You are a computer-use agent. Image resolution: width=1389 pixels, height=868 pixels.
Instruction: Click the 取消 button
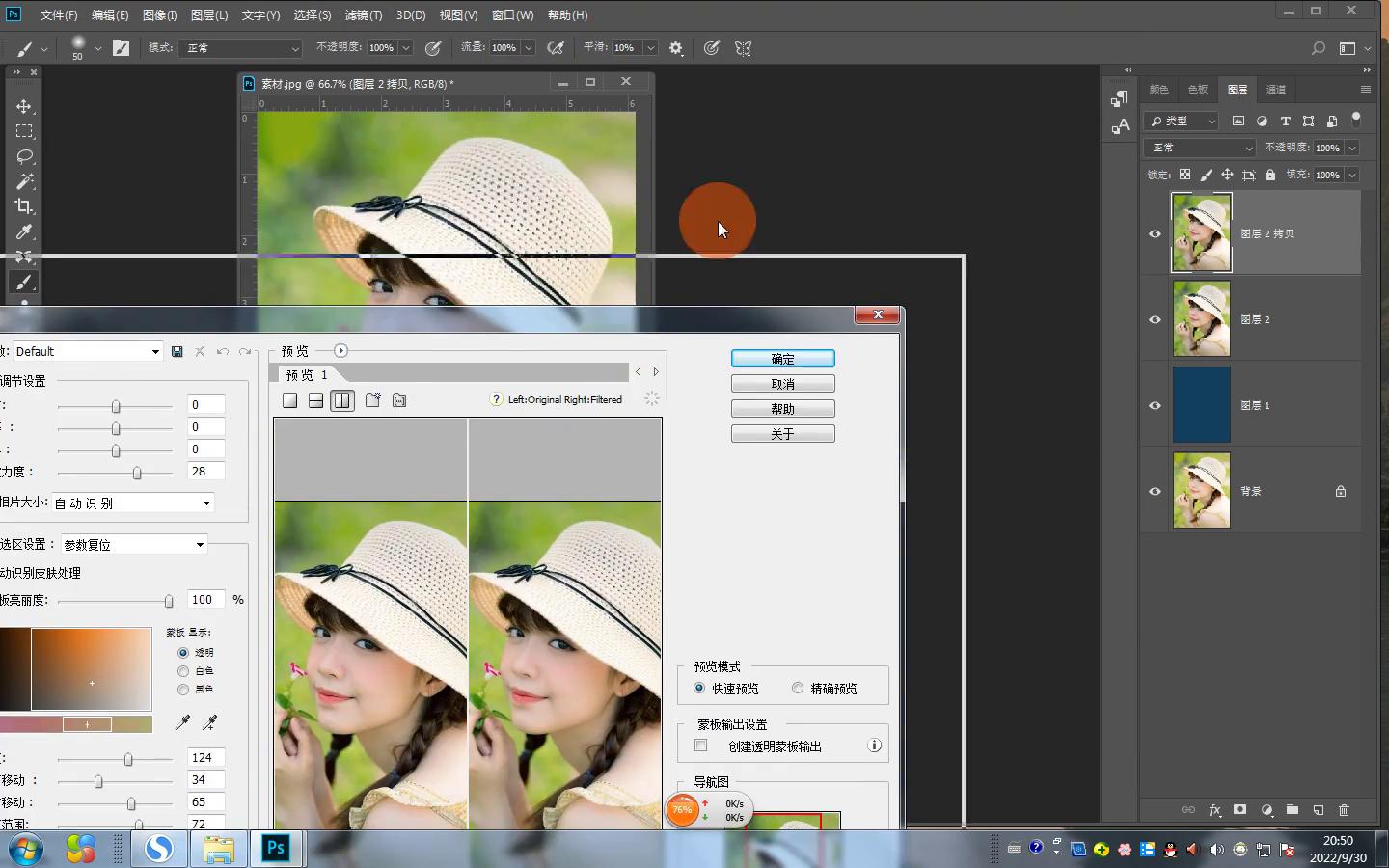[782, 384]
